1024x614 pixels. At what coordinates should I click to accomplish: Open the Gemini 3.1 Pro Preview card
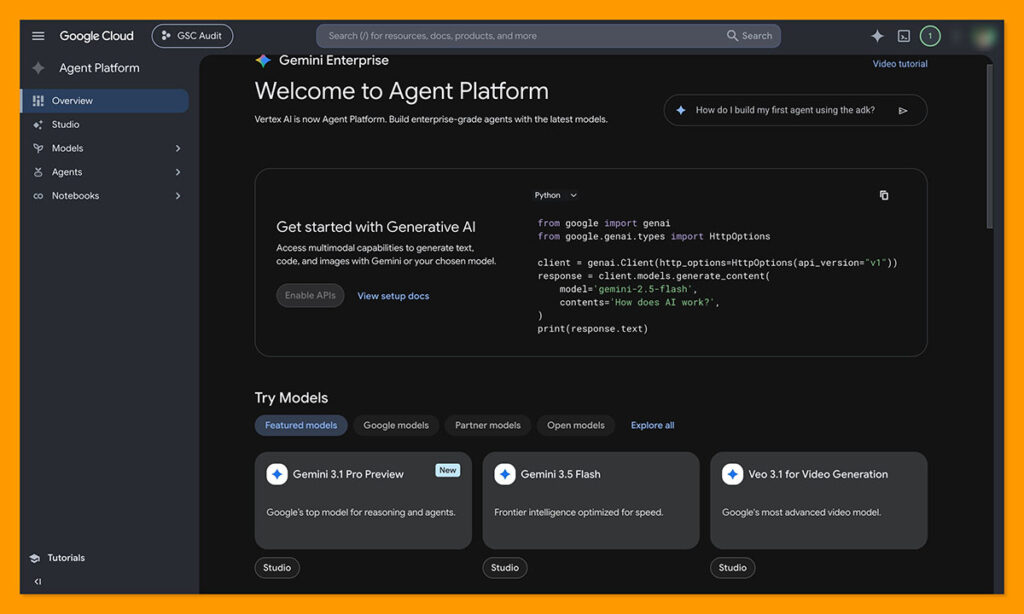pos(363,500)
